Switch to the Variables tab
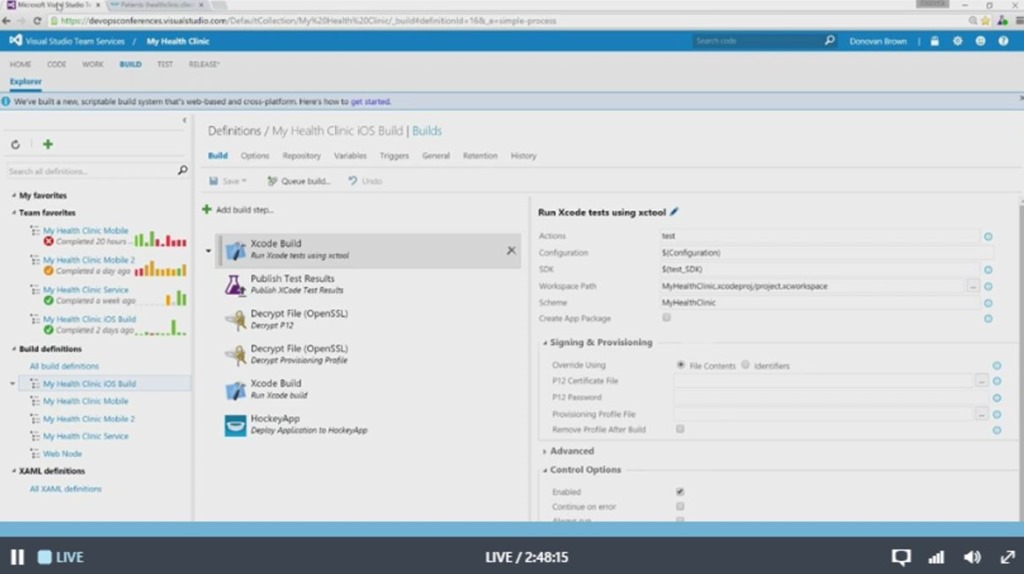 350,155
